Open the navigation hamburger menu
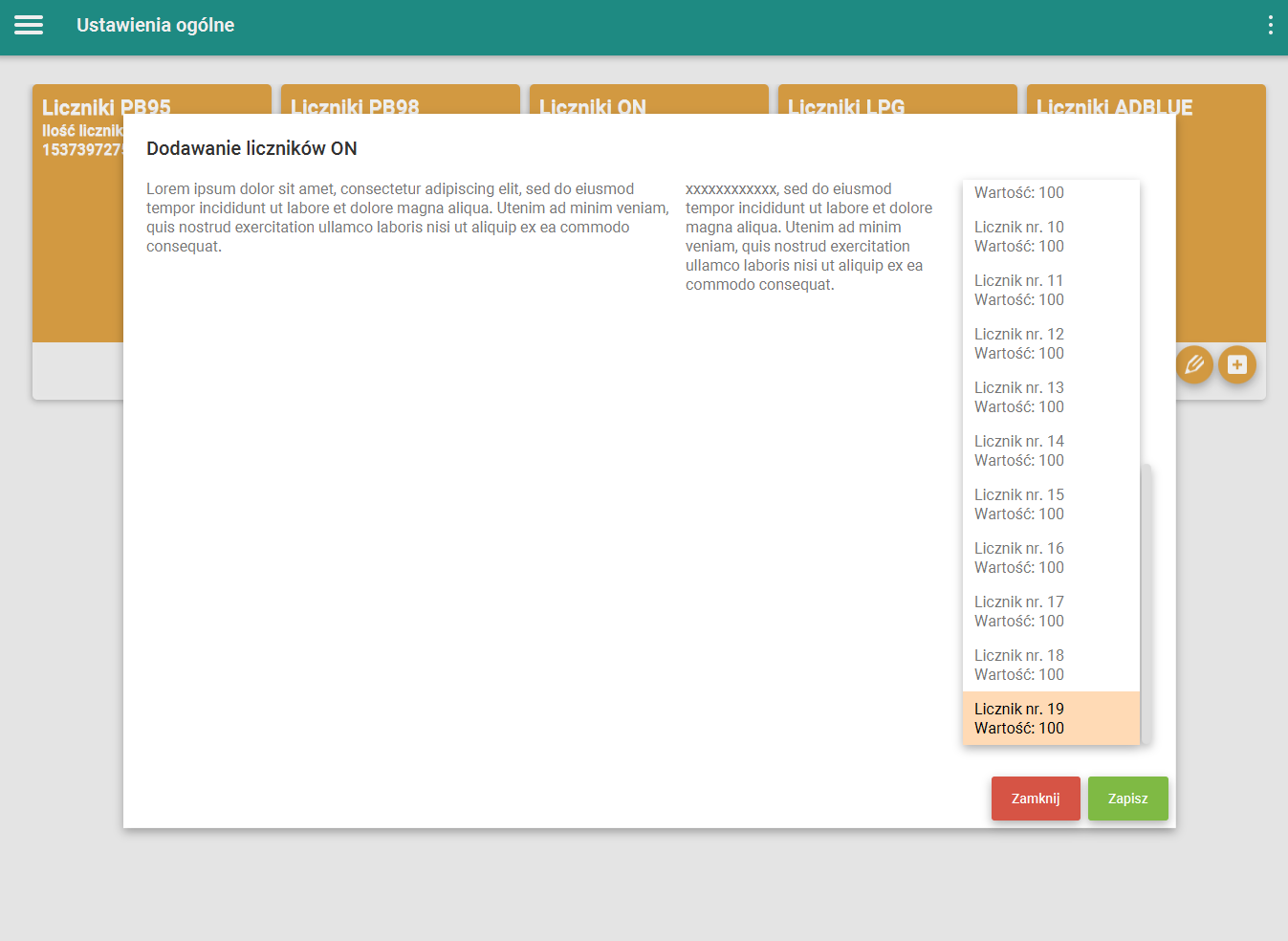 [28, 25]
